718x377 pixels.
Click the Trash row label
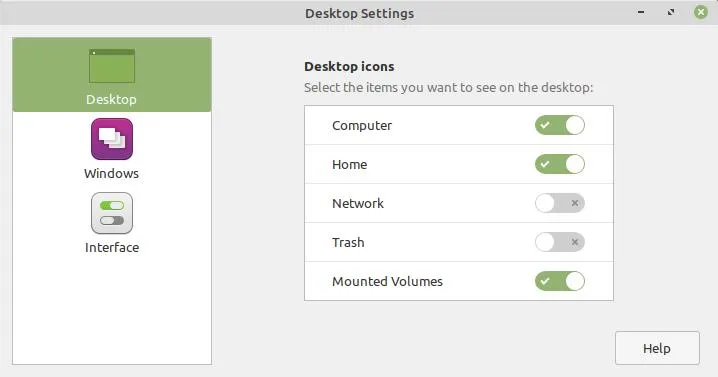click(x=348, y=242)
